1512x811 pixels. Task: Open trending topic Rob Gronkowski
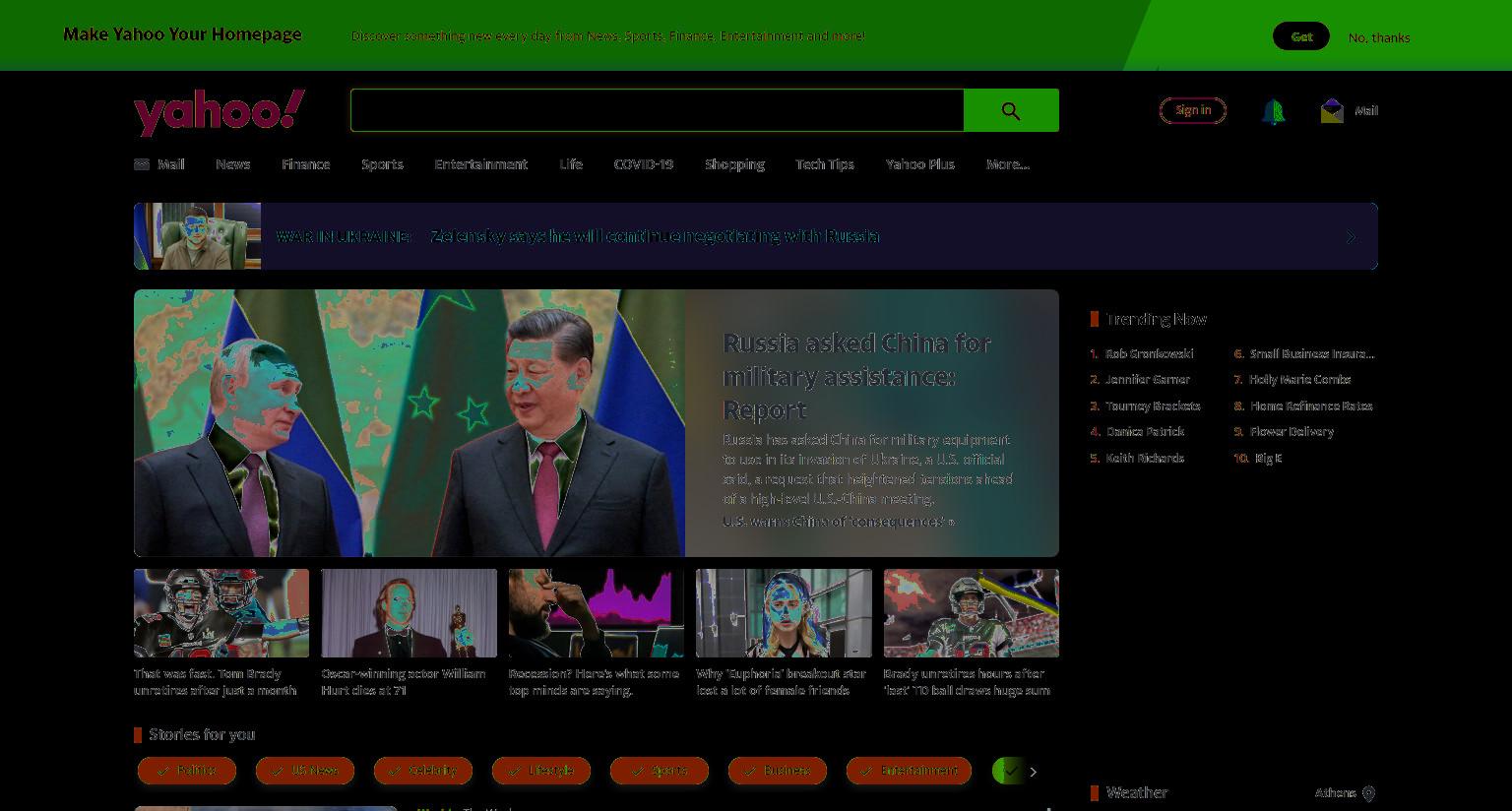[x=1149, y=353]
